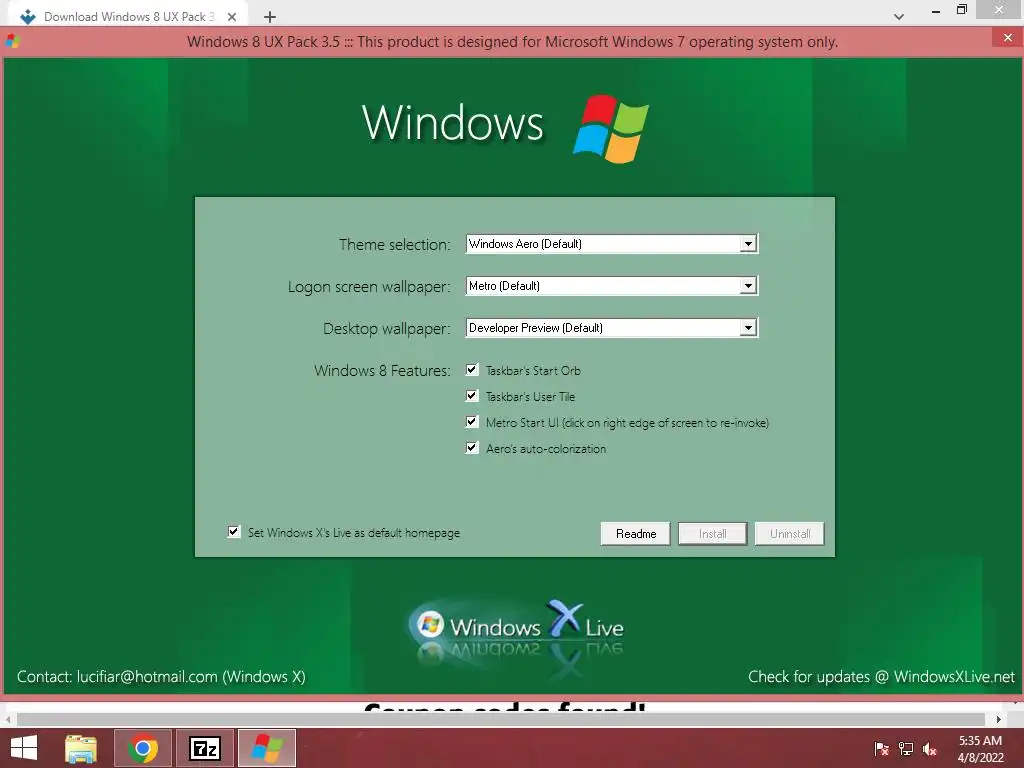Open the browser tab search chevron
Image resolution: width=1024 pixels, height=768 pixels.
point(899,16)
